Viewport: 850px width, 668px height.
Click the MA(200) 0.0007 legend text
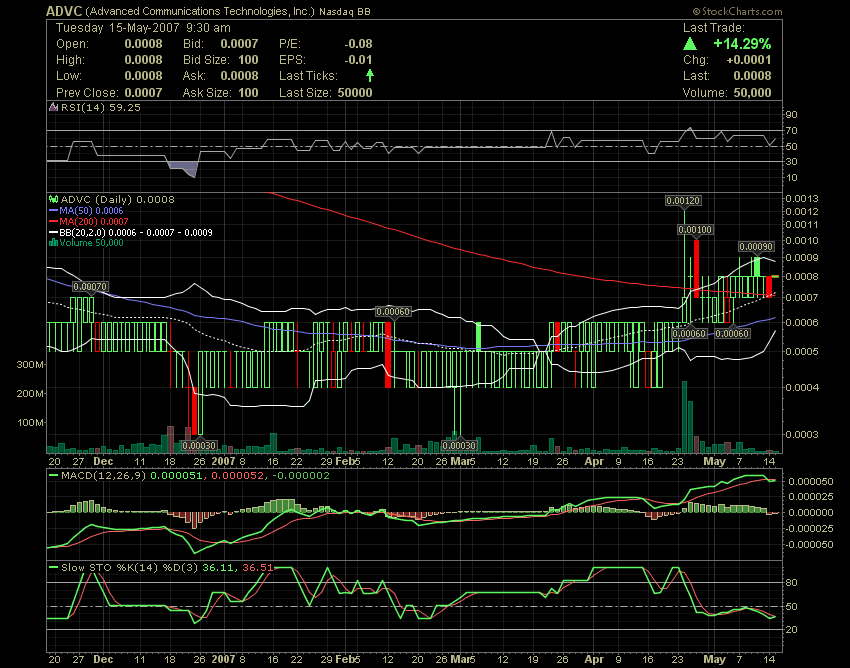(x=94, y=221)
